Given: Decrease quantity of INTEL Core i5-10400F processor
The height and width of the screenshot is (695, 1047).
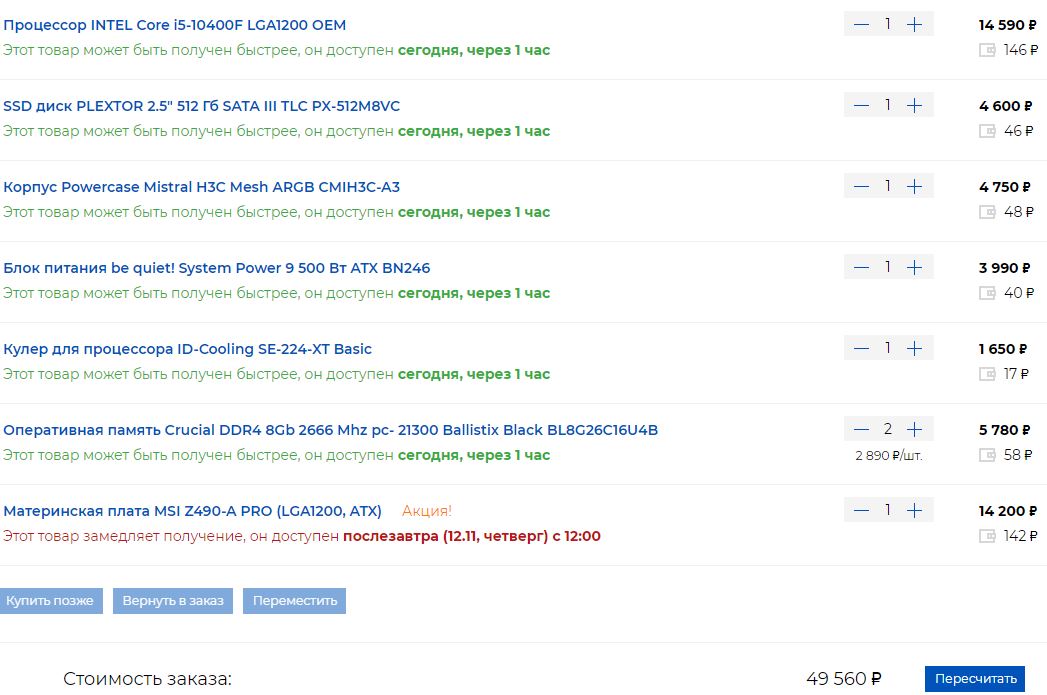Looking at the screenshot, I should pos(861,25).
